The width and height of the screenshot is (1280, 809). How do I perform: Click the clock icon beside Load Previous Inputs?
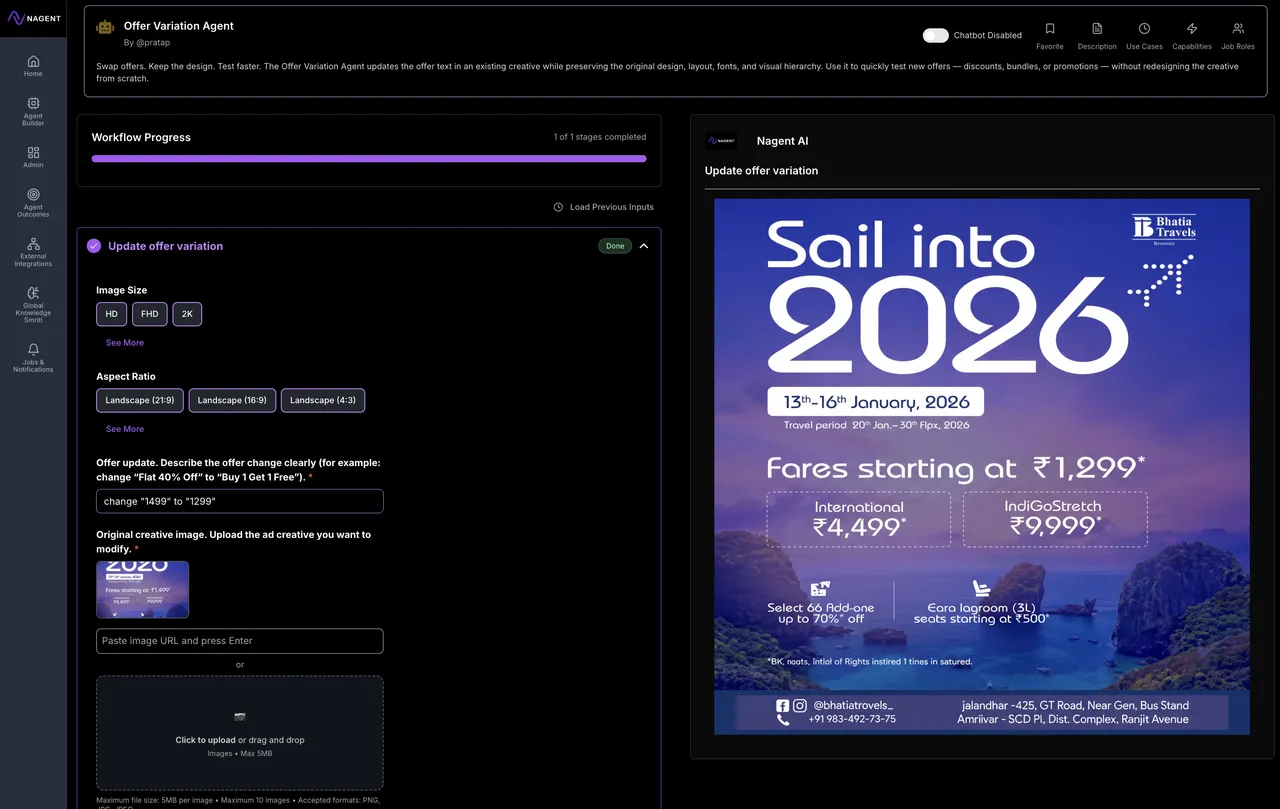[x=558, y=207]
